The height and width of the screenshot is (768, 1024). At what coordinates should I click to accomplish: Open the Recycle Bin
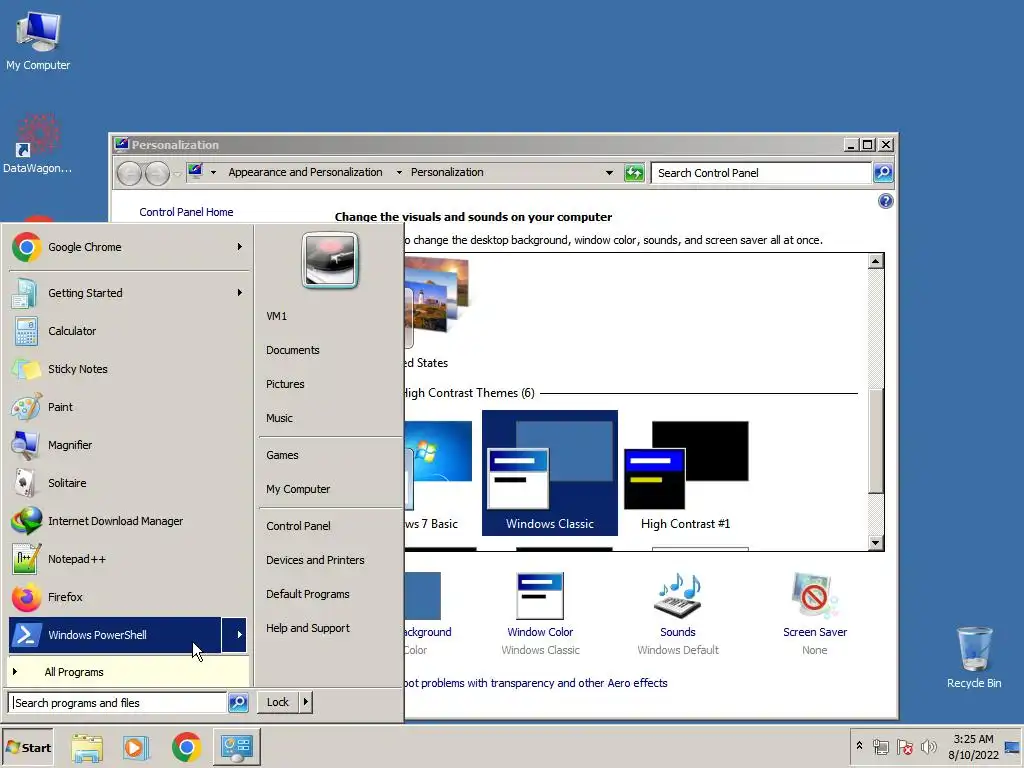pos(974,657)
